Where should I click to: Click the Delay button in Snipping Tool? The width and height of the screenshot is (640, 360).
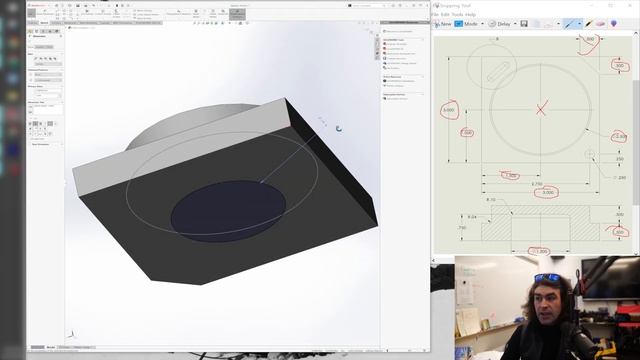pyautogui.click(x=499, y=24)
